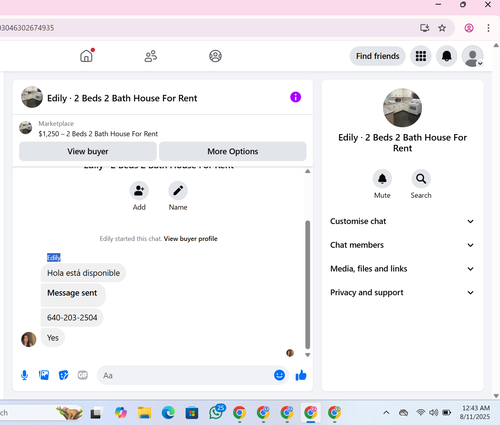Mute the conversation with bell icon

[382, 179]
